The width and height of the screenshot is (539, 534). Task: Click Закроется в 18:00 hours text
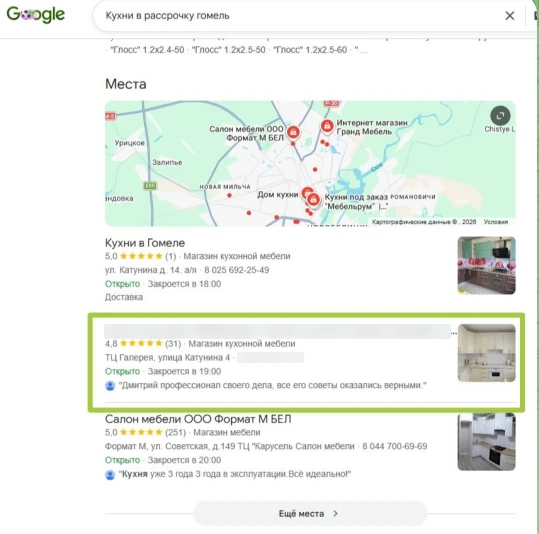tap(184, 284)
